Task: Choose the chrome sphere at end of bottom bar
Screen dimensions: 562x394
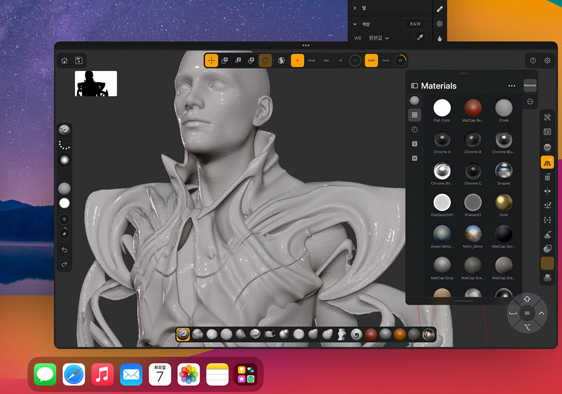Action: pos(428,334)
